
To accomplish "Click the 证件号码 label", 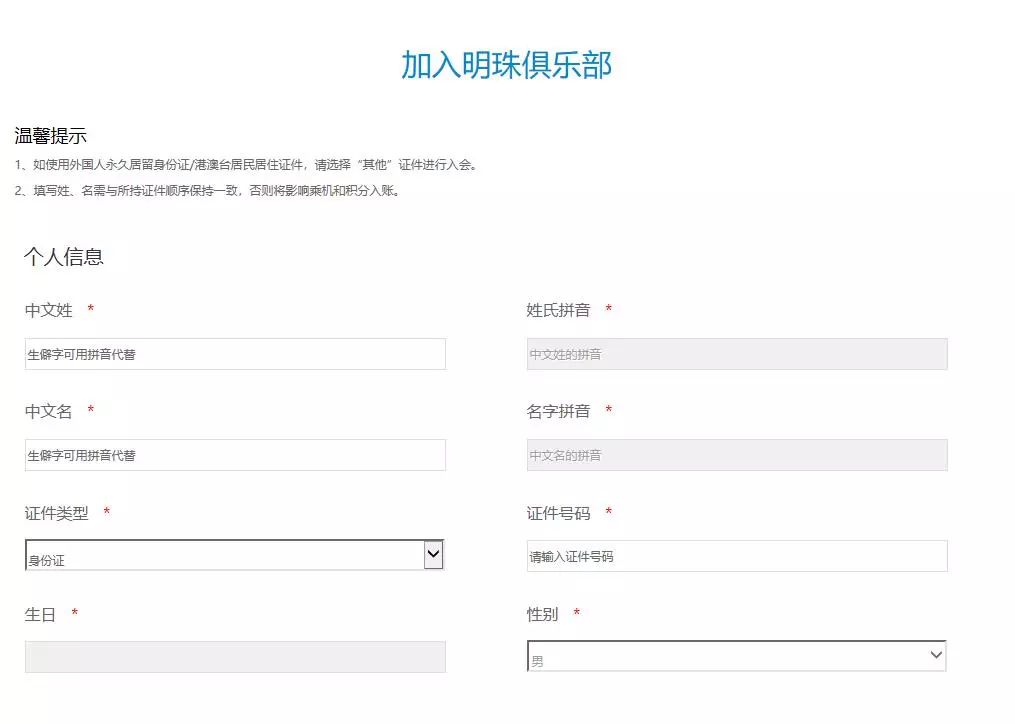I will point(558,514).
